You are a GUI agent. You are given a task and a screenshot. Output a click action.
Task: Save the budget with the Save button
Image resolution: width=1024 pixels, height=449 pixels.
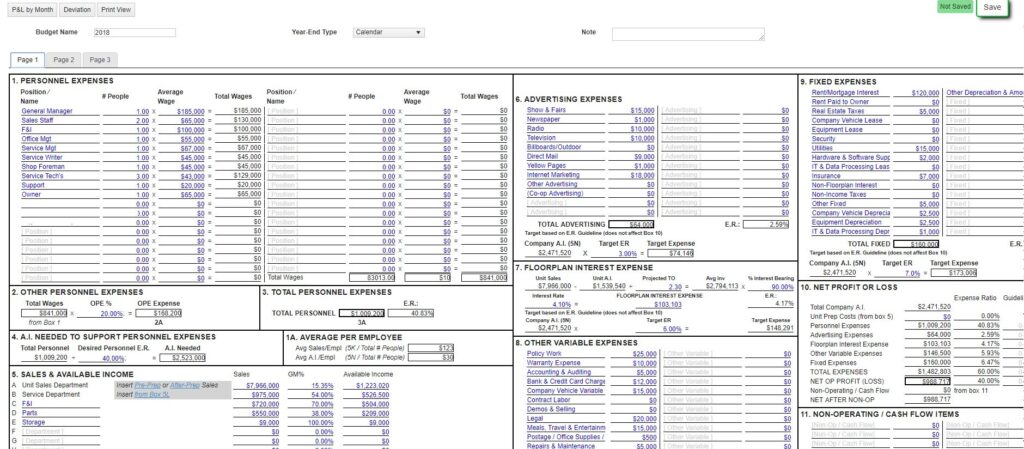[x=991, y=8]
